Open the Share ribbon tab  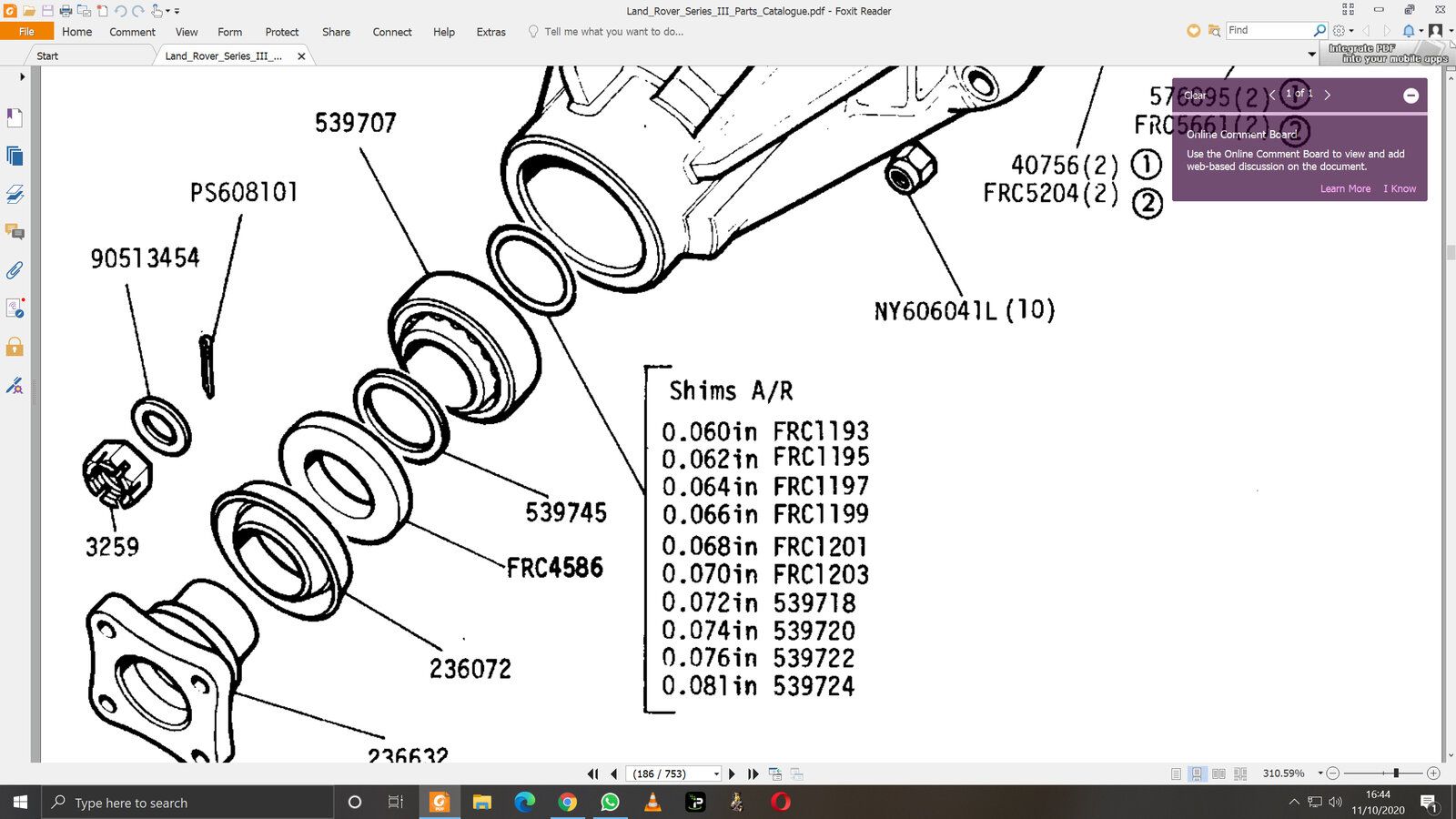[336, 31]
